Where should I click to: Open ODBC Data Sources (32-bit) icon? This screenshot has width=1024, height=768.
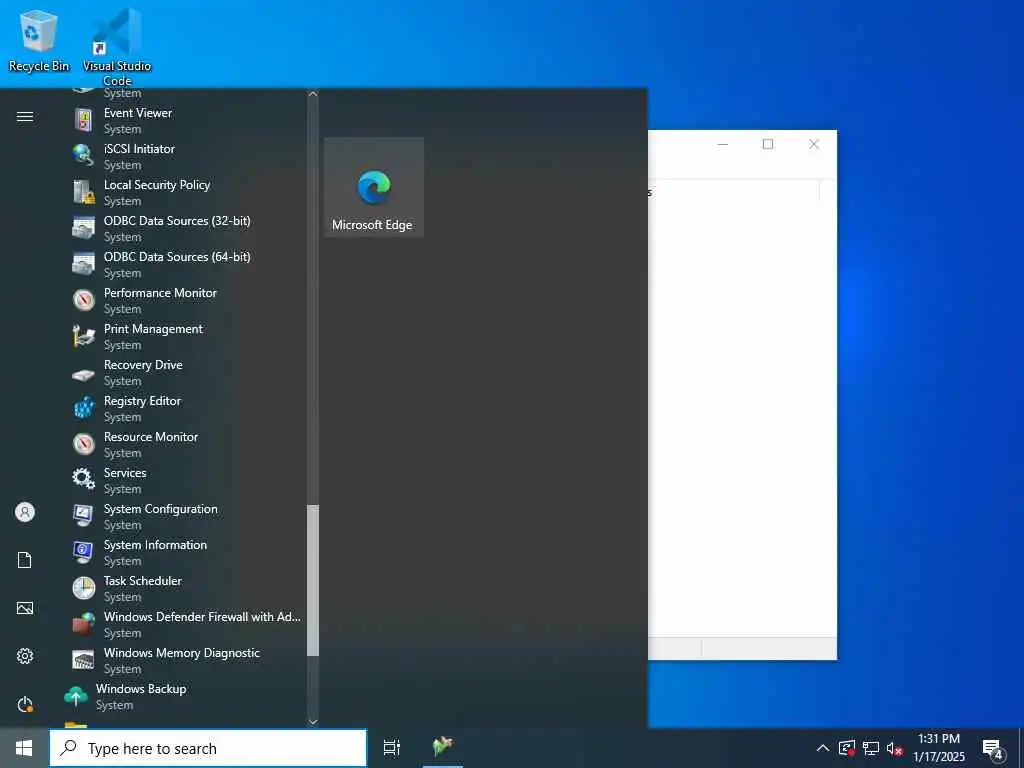pyautogui.click(x=83, y=227)
